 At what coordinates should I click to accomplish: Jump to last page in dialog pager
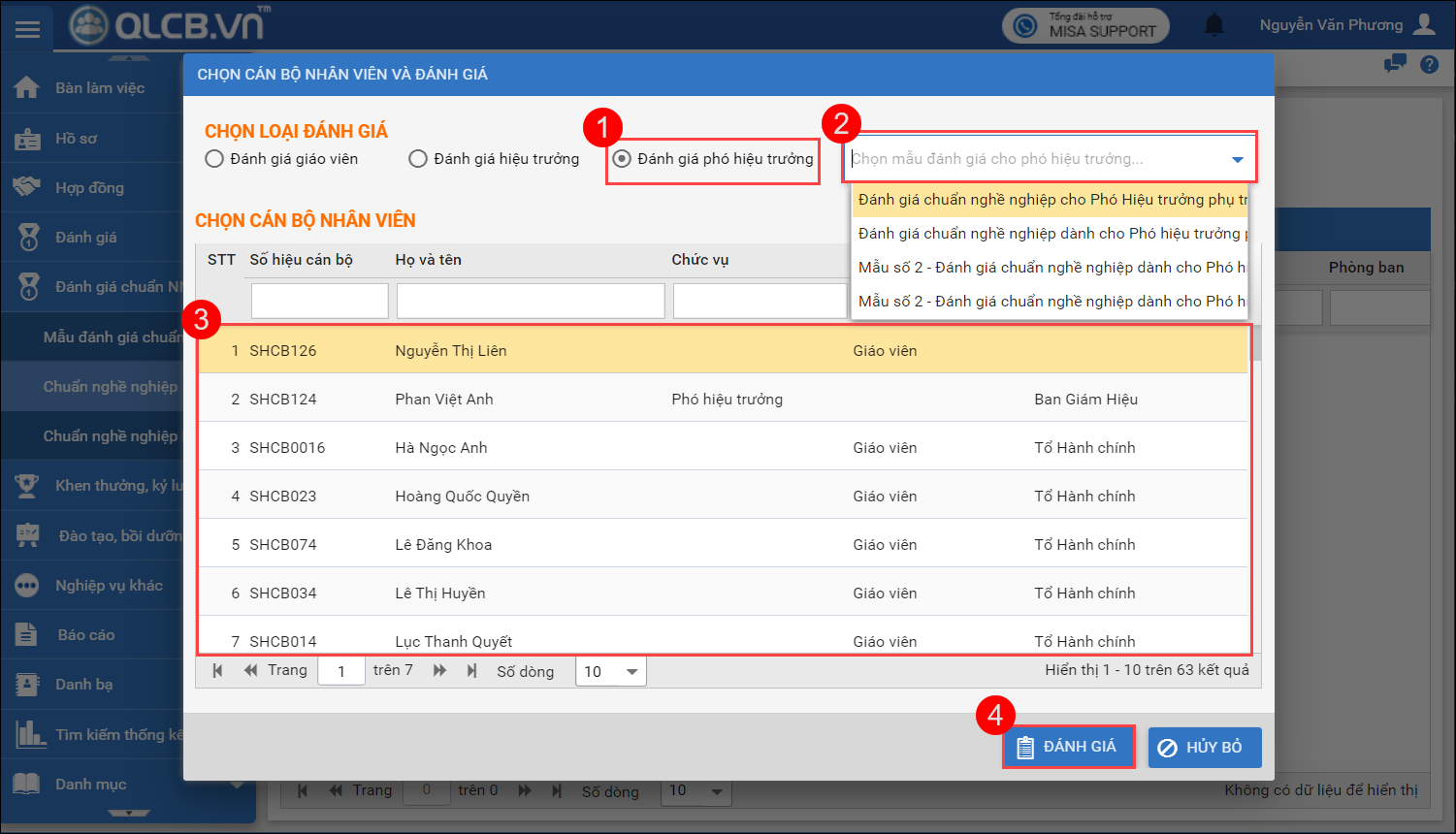[471, 671]
